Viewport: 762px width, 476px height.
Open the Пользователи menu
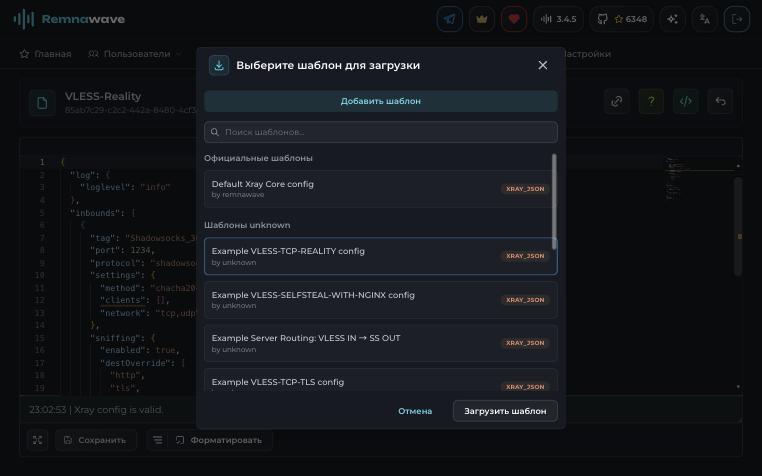tap(135, 54)
